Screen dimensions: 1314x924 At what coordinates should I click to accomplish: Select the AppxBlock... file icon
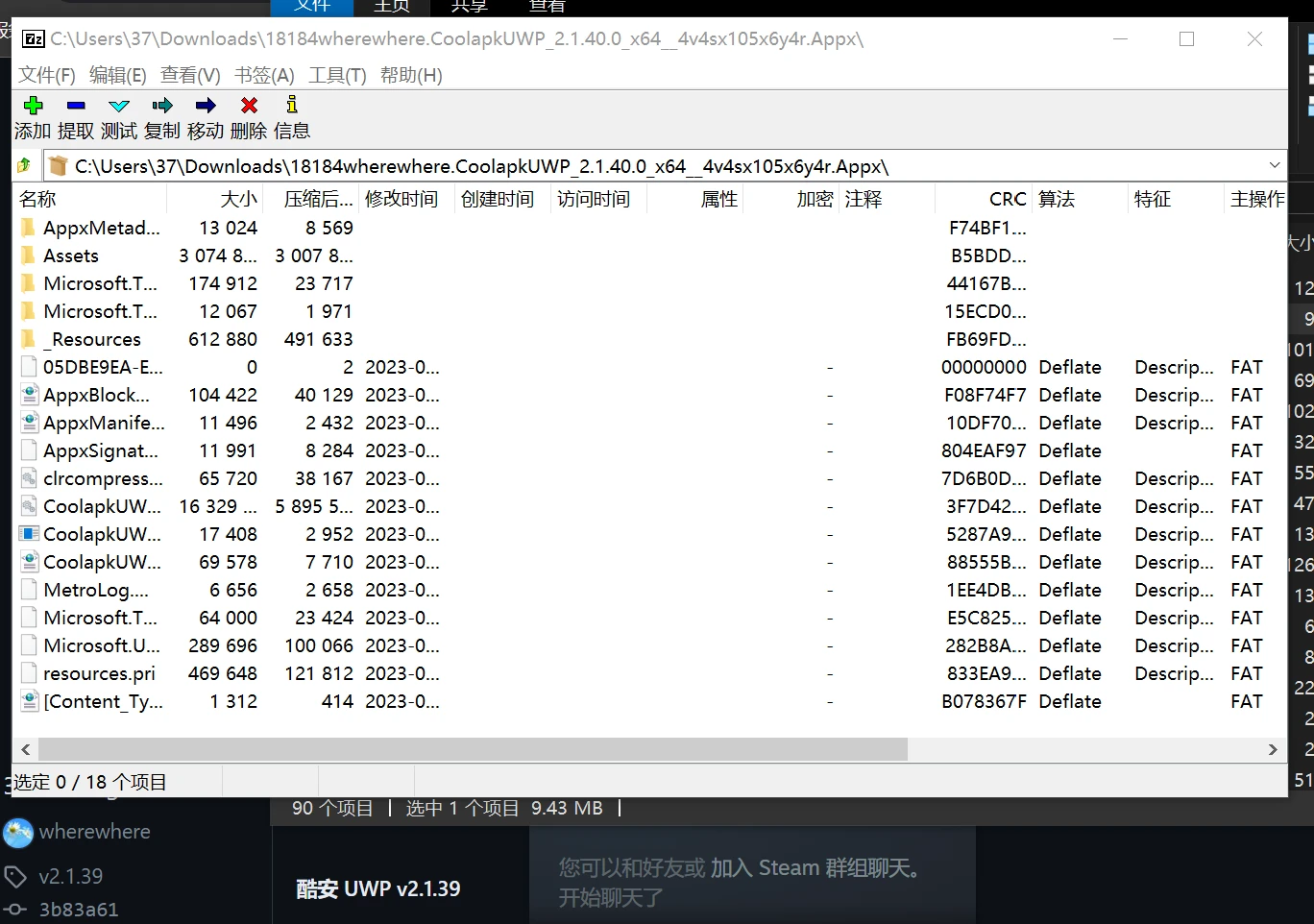click(29, 395)
